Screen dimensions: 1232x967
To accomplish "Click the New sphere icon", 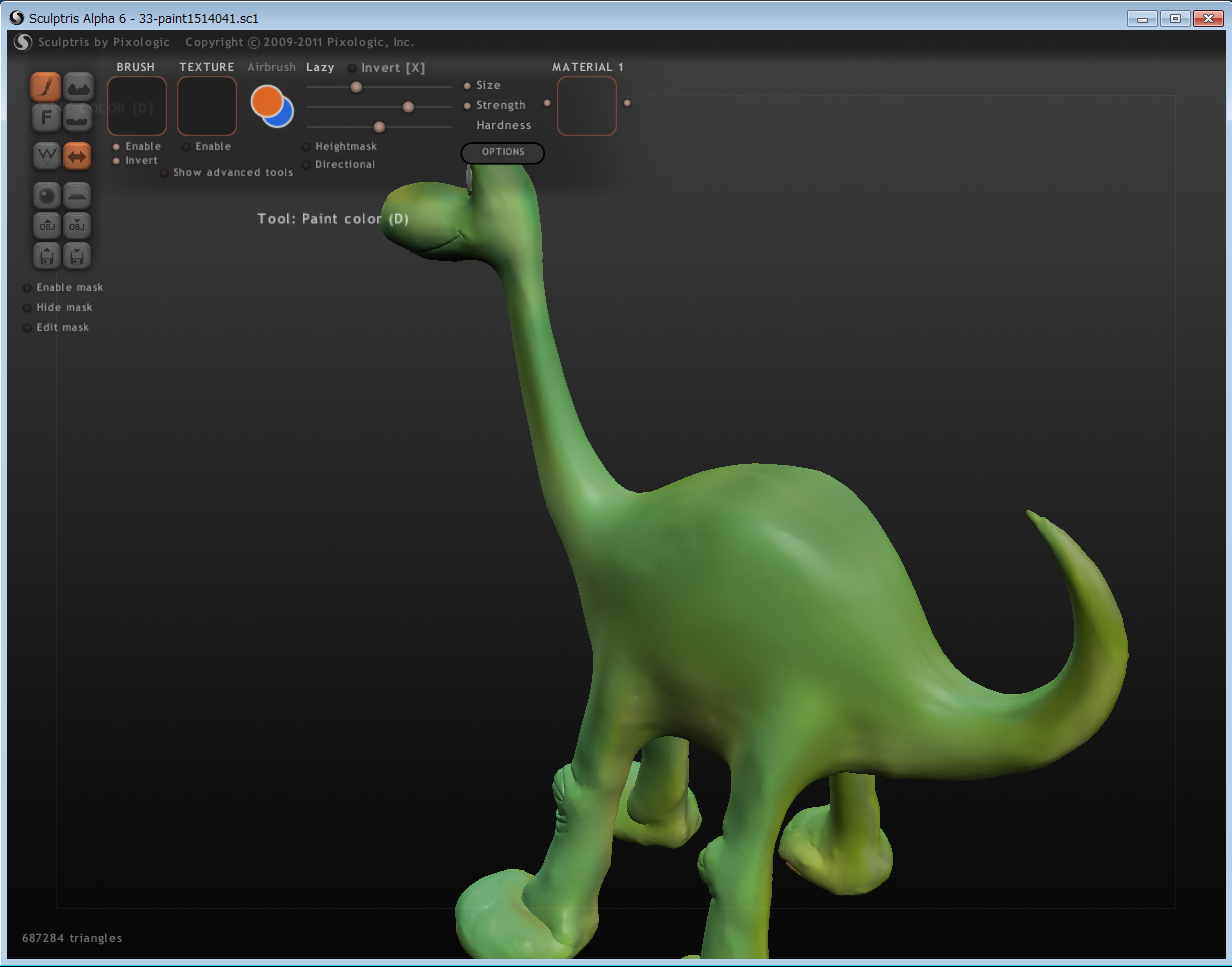I will (x=46, y=194).
